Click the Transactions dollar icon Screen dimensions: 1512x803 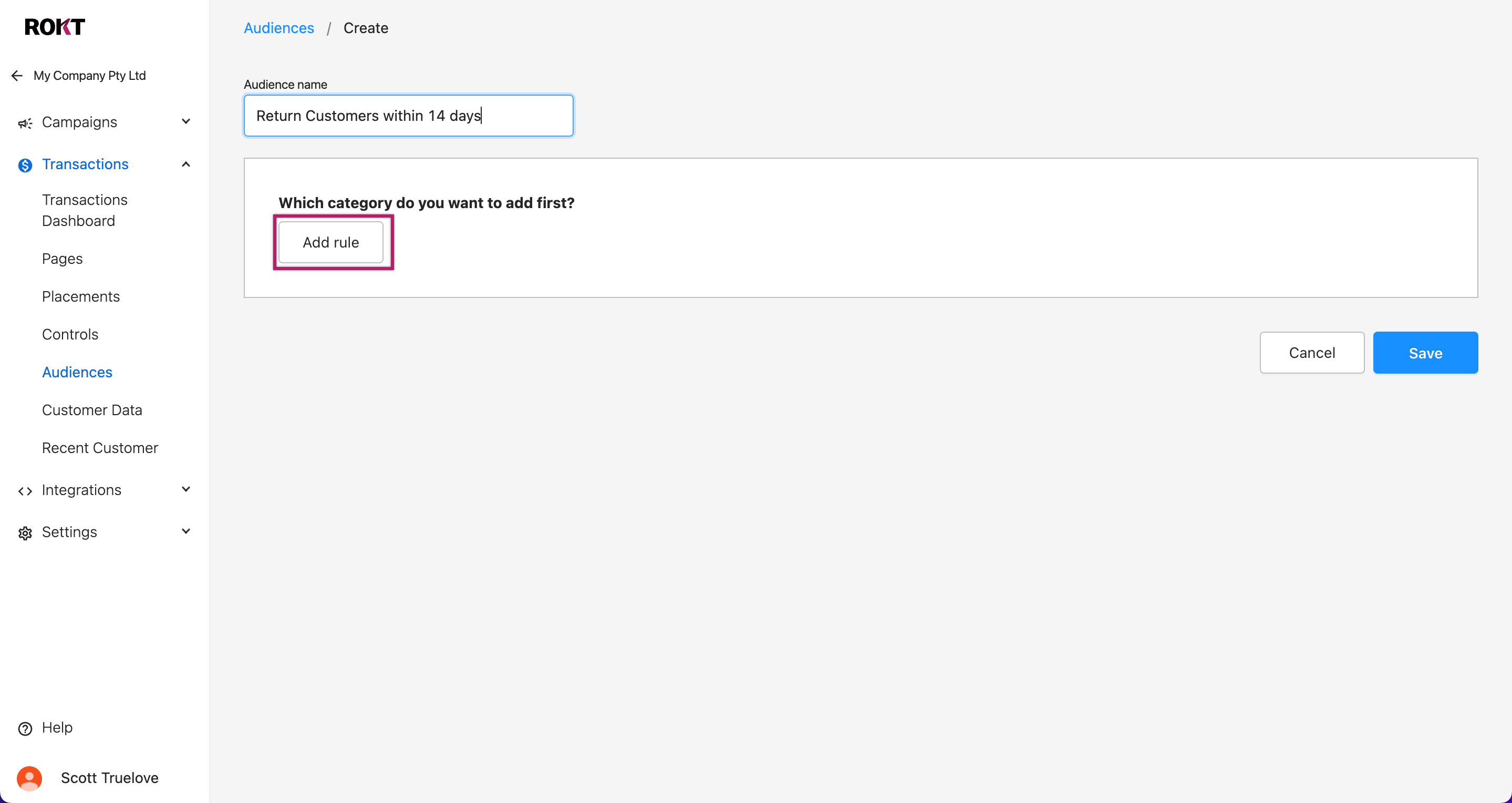click(25, 165)
